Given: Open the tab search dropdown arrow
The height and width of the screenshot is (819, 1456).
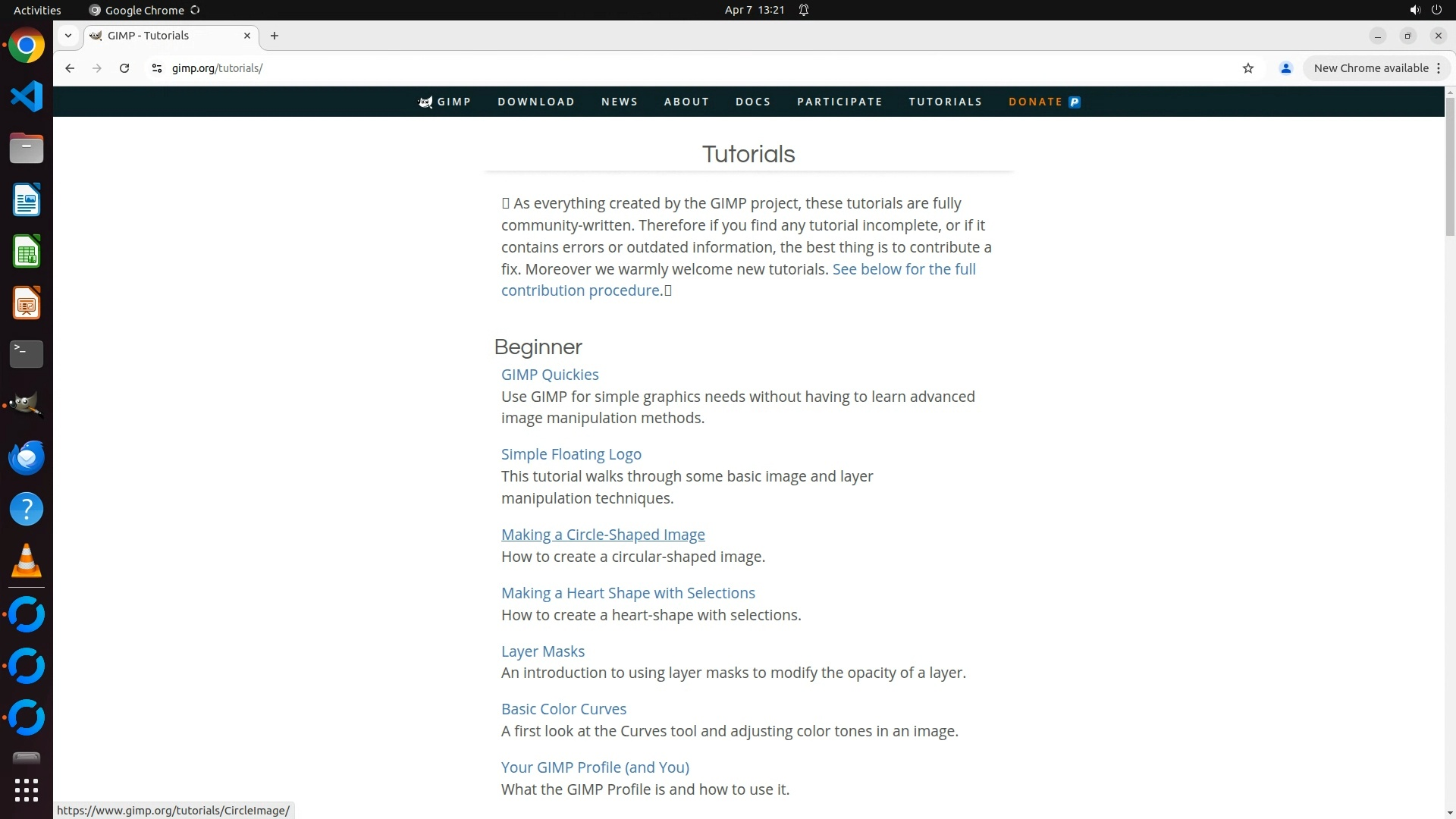Looking at the screenshot, I should (x=68, y=36).
